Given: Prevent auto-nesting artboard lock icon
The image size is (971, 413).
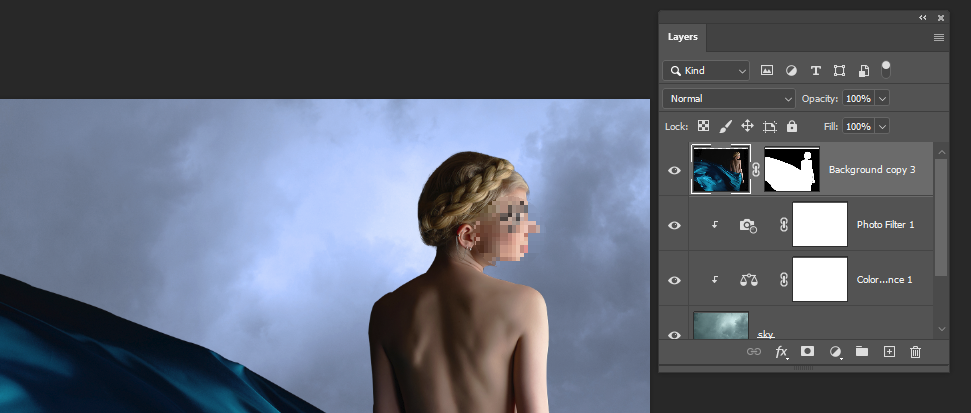Looking at the screenshot, I should point(770,127).
